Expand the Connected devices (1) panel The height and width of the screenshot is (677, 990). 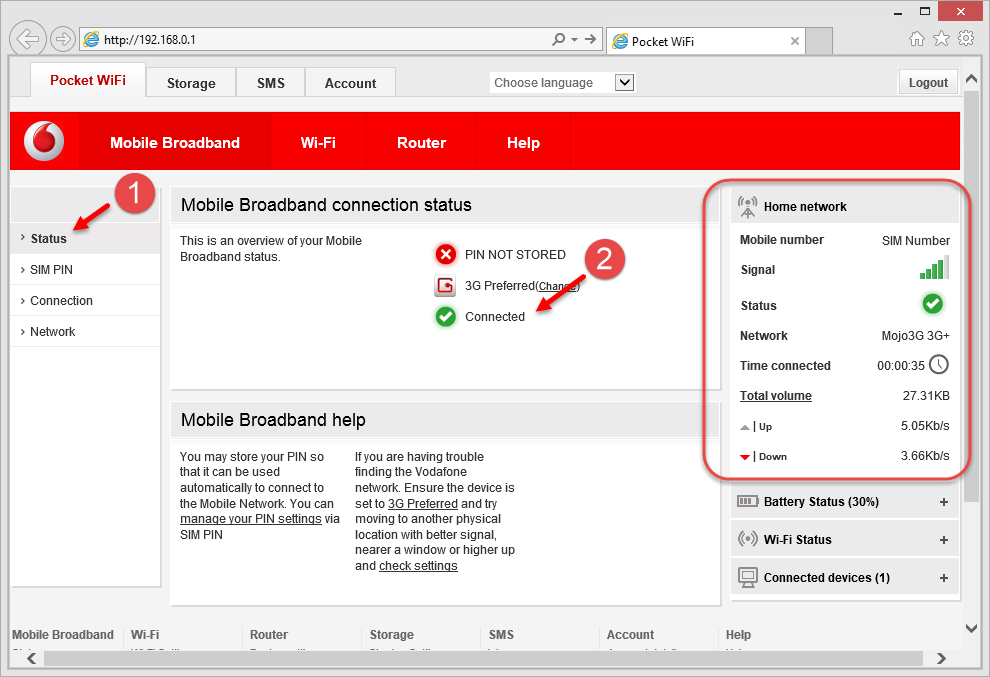coord(944,578)
